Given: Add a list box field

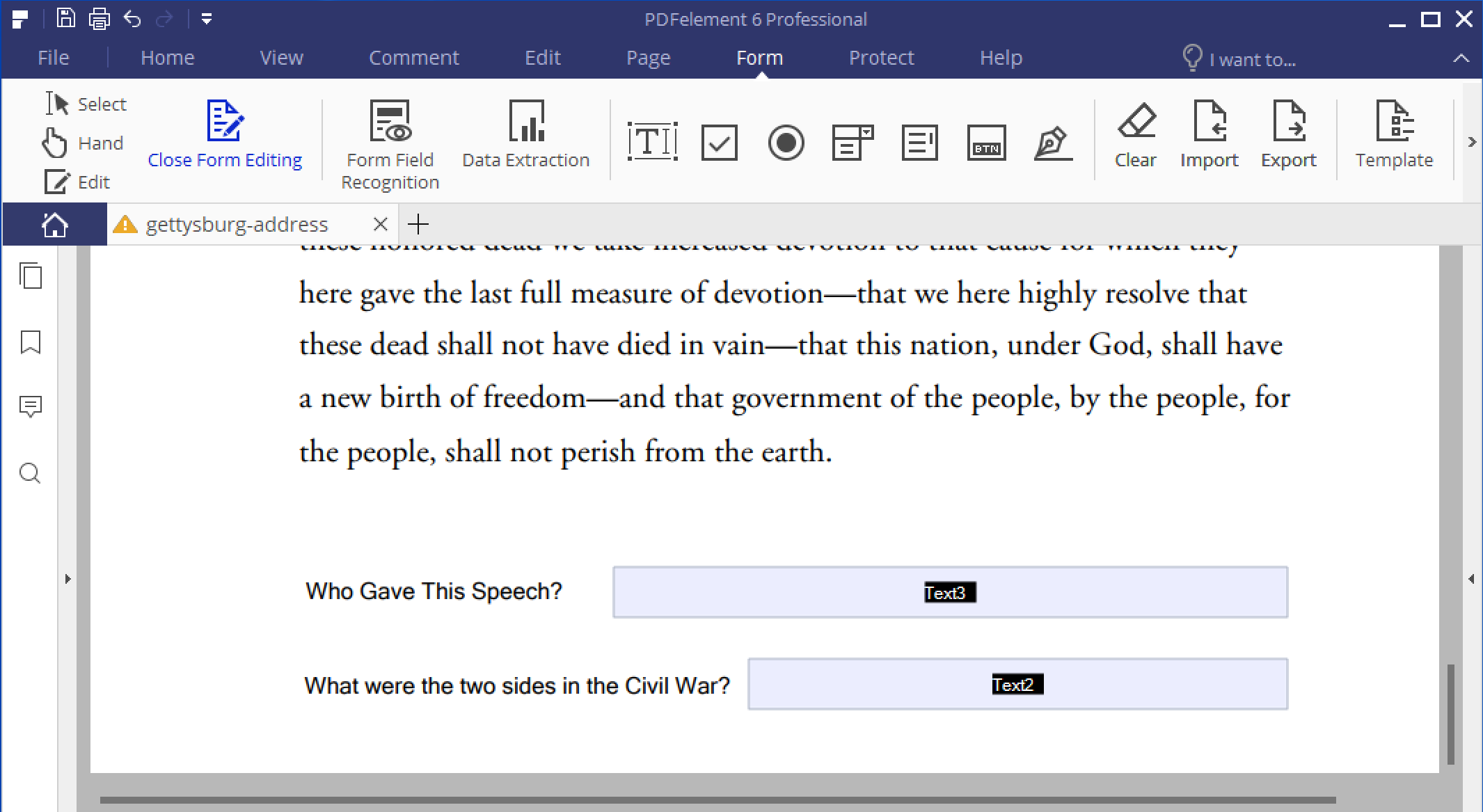Looking at the screenshot, I should [x=919, y=142].
